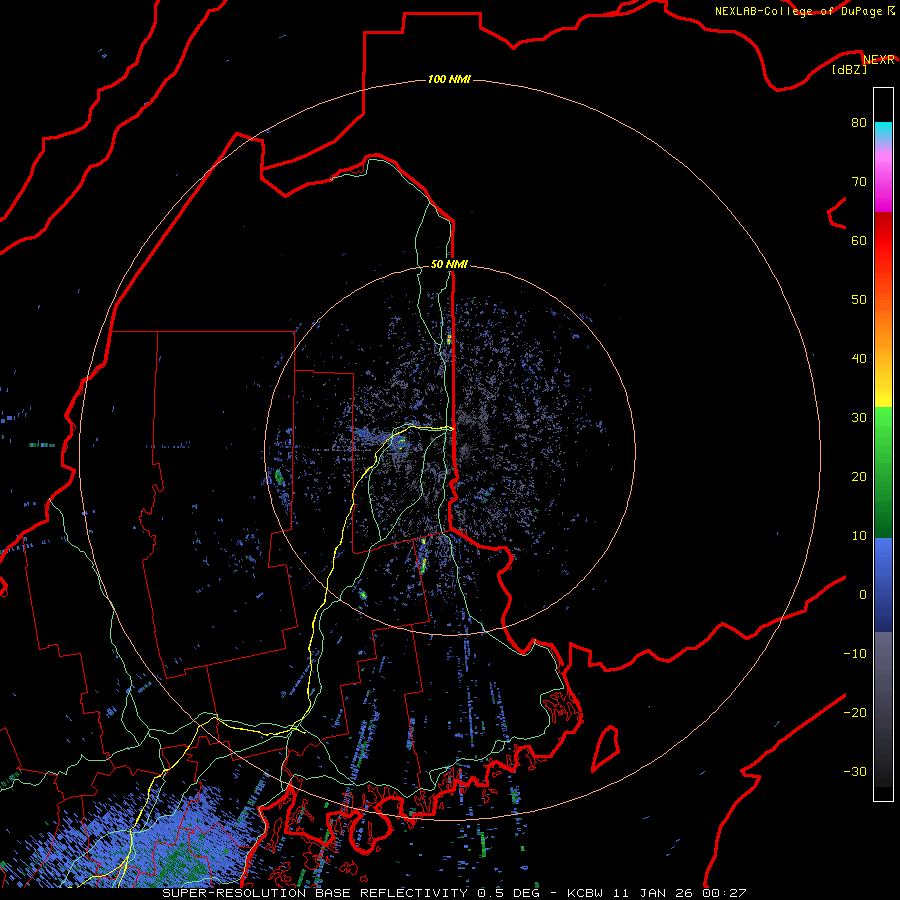900x900 pixels.
Task: Click the "11 JAN 26 00:27" timestamp
Action: [681, 893]
